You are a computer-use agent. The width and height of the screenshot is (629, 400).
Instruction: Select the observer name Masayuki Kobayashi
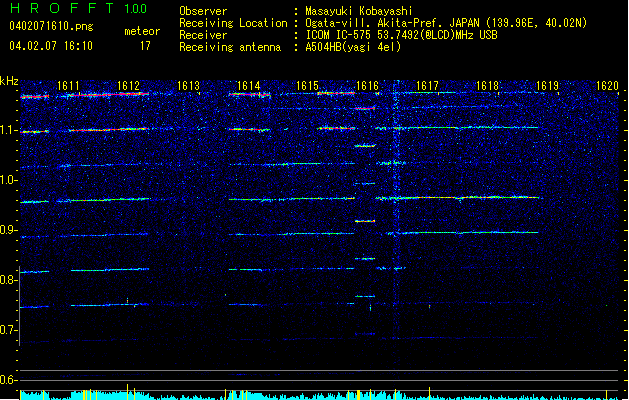click(359, 11)
